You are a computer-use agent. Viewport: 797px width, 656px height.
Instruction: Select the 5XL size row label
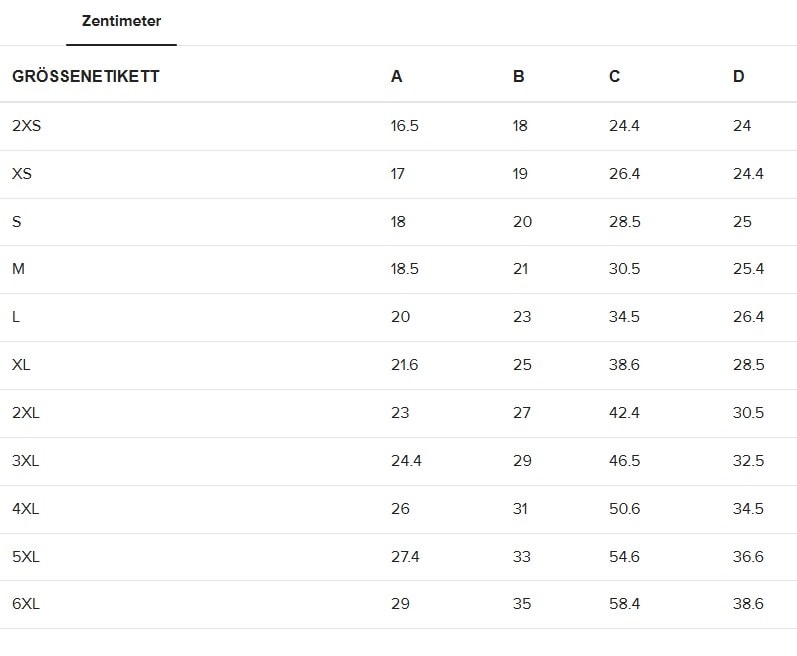click(26, 557)
